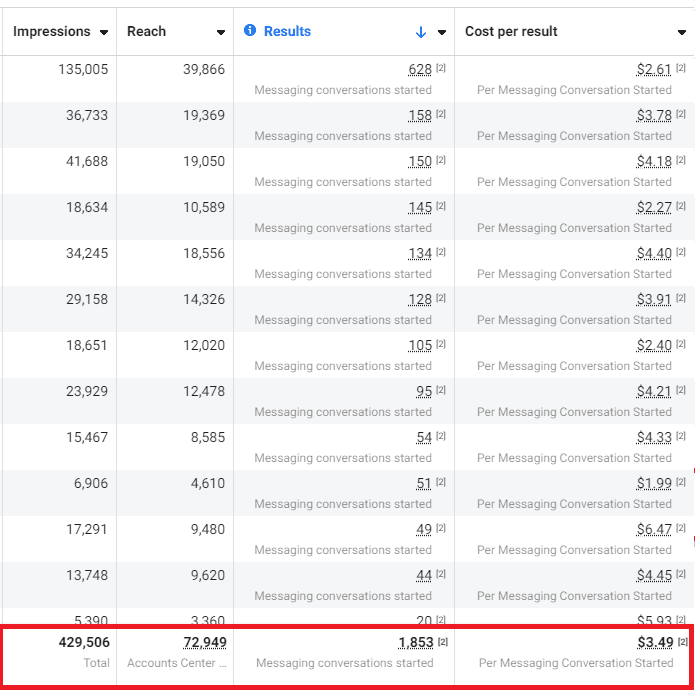Click the 54 results value
Viewport: 695px width, 690px height.
pos(424,438)
